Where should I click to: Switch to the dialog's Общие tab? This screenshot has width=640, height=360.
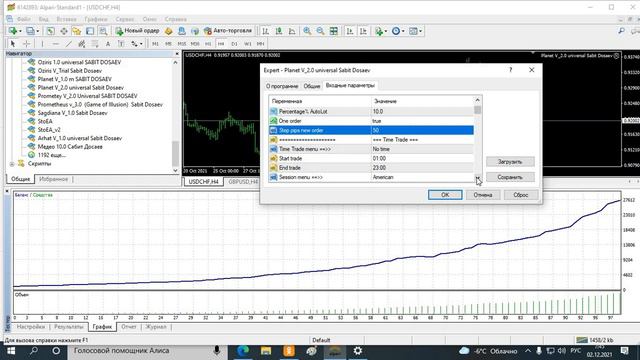(311, 86)
